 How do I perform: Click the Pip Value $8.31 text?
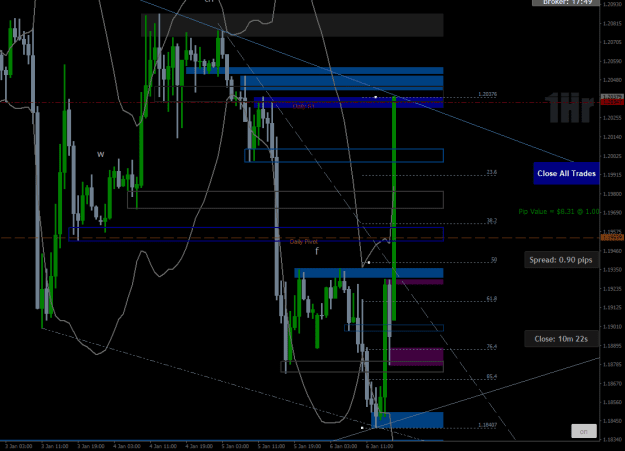(x=559, y=212)
